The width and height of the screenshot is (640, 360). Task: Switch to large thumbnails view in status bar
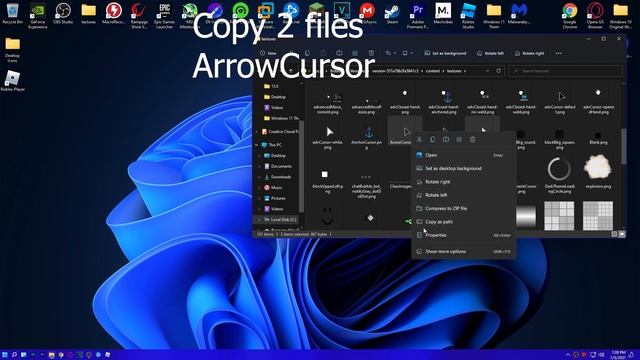point(622,234)
